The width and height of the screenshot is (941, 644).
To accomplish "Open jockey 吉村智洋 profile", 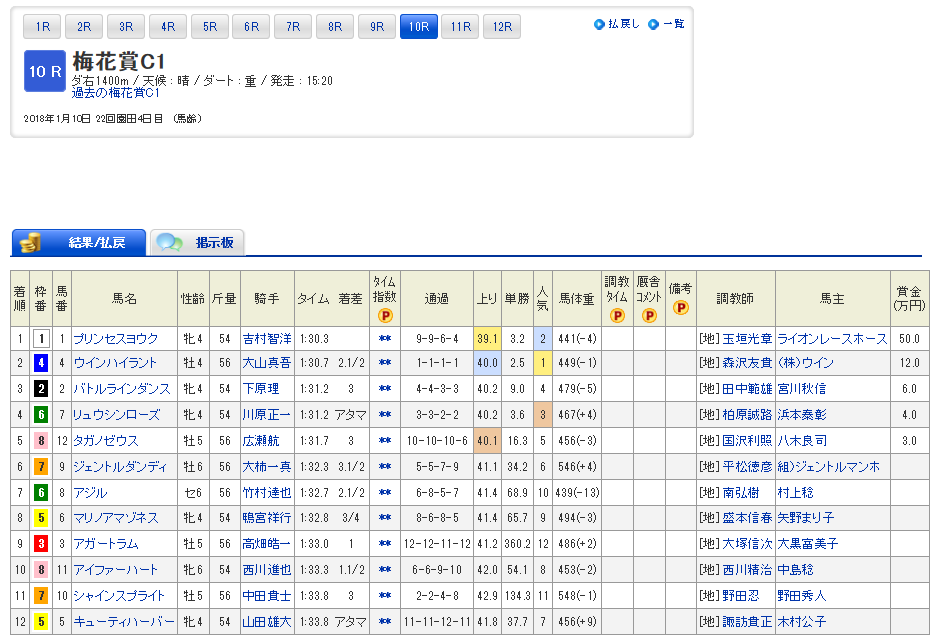I will tap(267, 339).
